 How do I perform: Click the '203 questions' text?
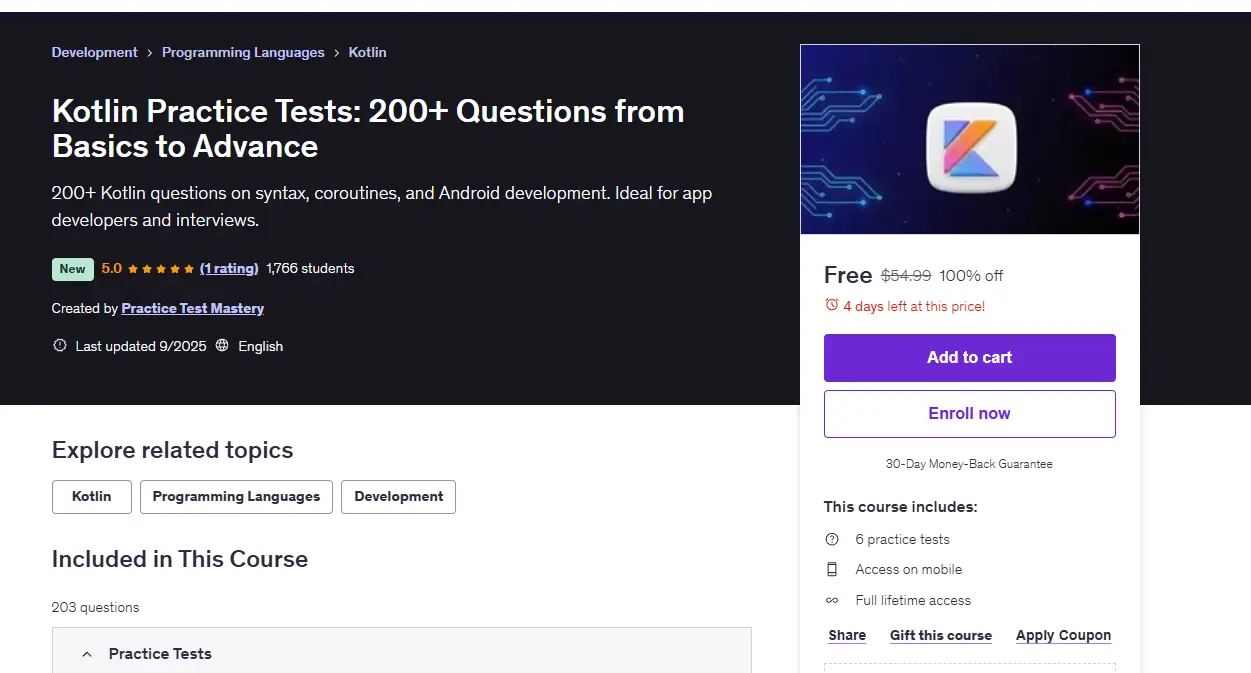pyautogui.click(x=95, y=607)
